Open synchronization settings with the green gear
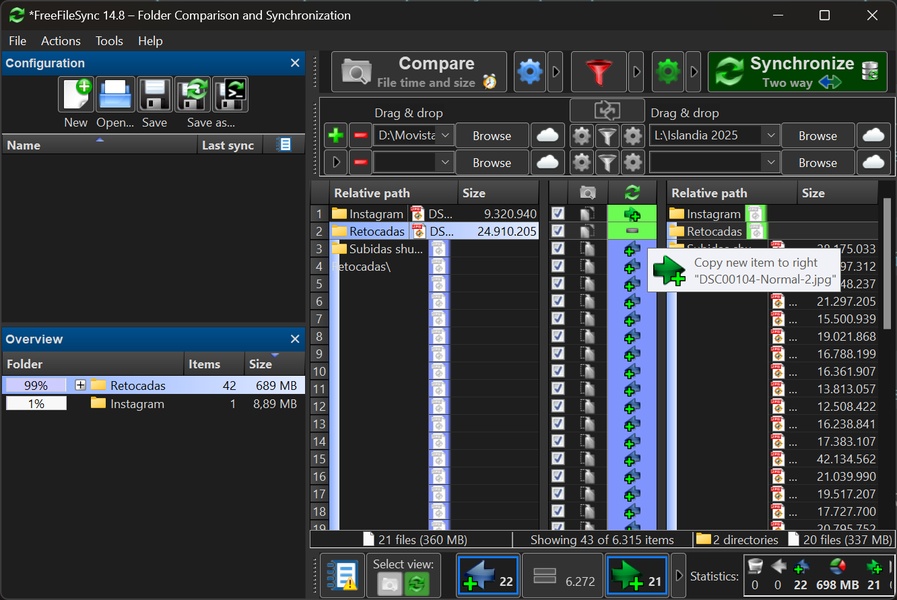897x600 pixels. tap(668, 72)
